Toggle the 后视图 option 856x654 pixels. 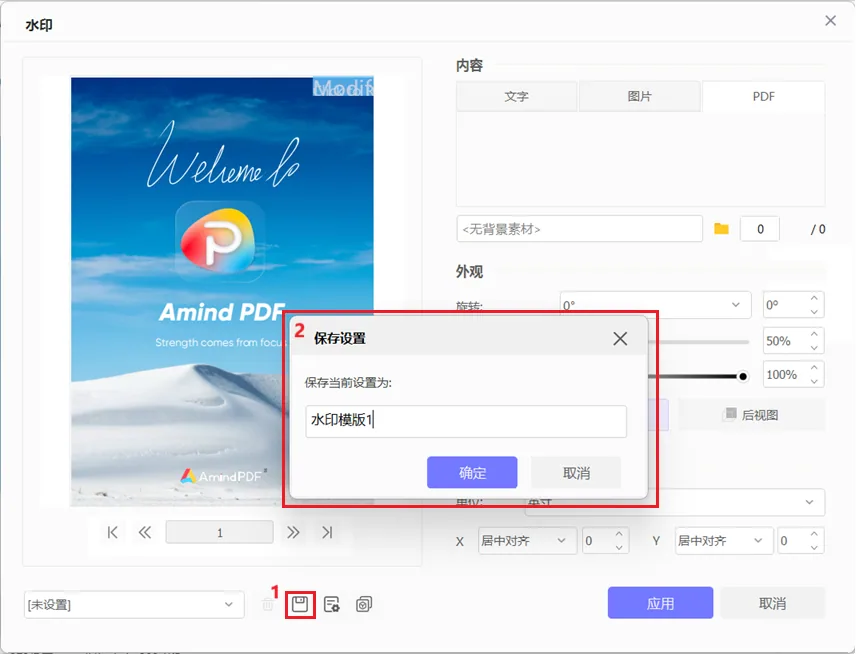click(752, 415)
